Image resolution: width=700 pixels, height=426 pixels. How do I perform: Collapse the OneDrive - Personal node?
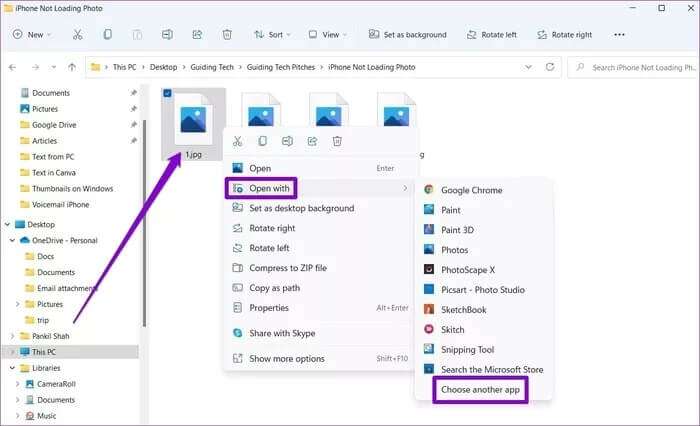[x=12, y=240]
